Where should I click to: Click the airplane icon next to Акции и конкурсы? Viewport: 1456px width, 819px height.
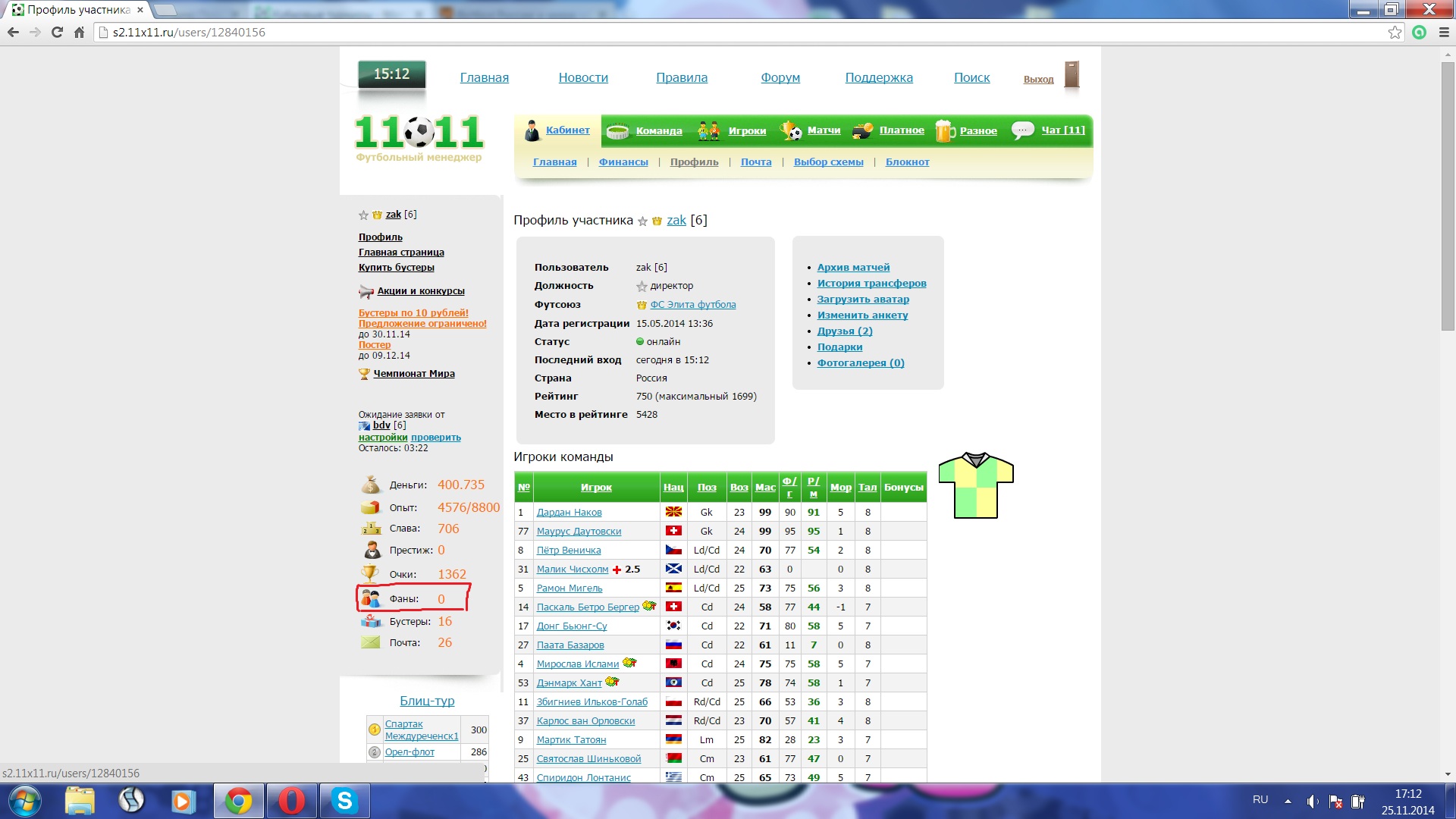pyautogui.click(x=366, y=291)
